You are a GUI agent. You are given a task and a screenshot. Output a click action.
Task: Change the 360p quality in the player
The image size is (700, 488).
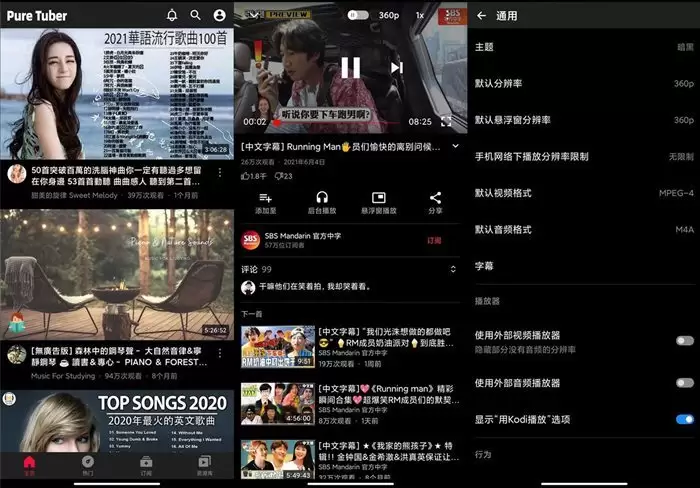(x=389, y=15)
